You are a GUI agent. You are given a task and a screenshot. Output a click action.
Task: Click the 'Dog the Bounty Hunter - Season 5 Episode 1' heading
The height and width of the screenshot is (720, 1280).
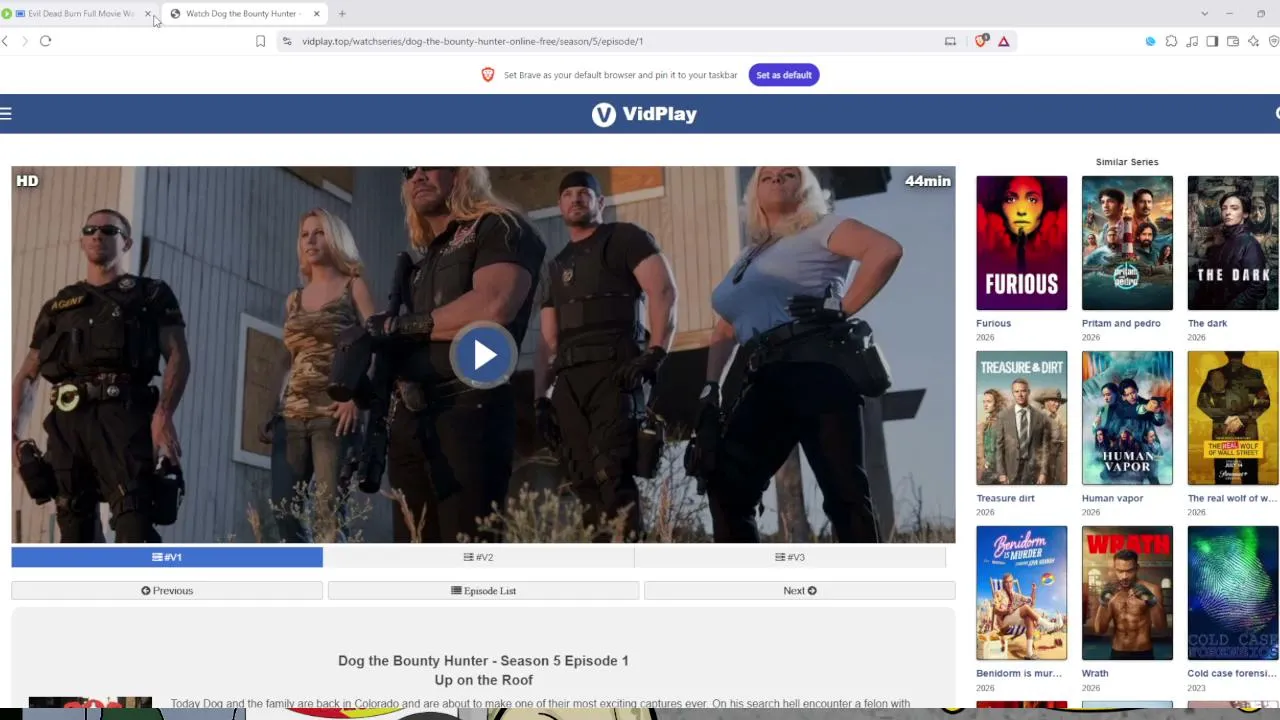click(x=483, y=661)
